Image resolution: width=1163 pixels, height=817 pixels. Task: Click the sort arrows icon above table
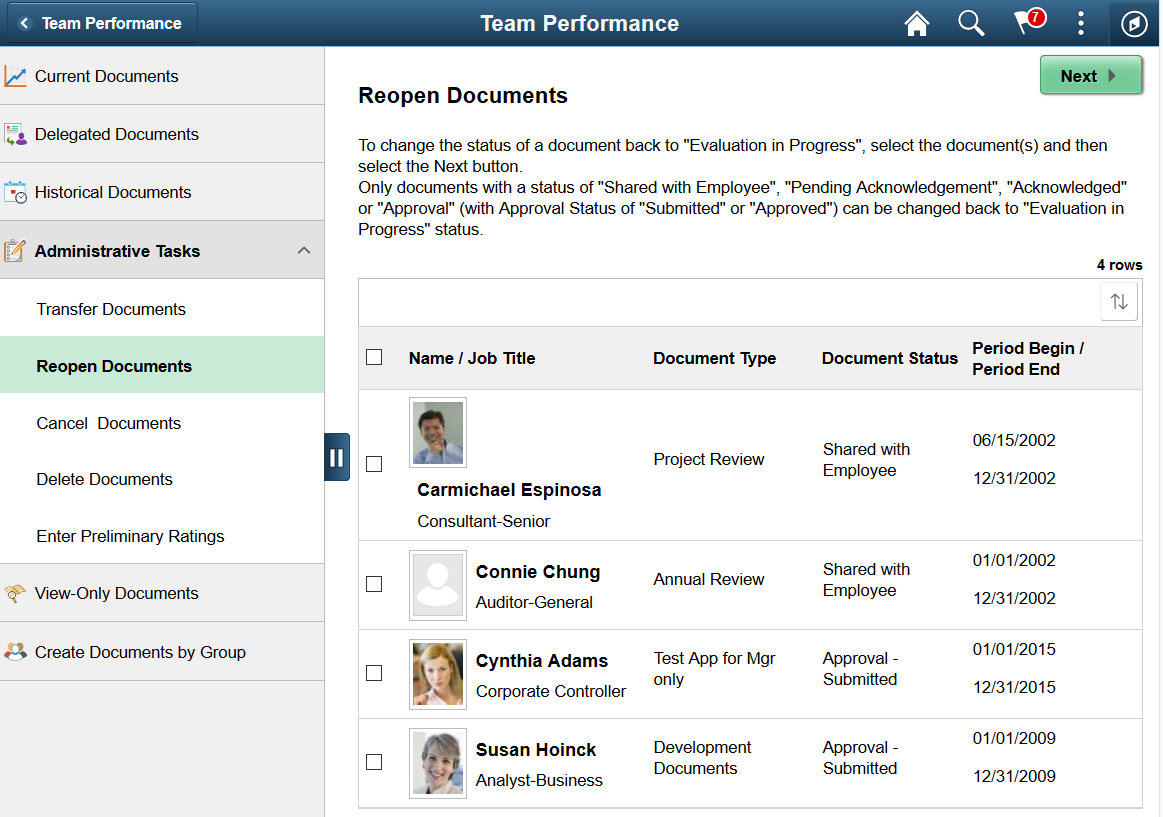pyautogui.click(x=1119, y=302)
